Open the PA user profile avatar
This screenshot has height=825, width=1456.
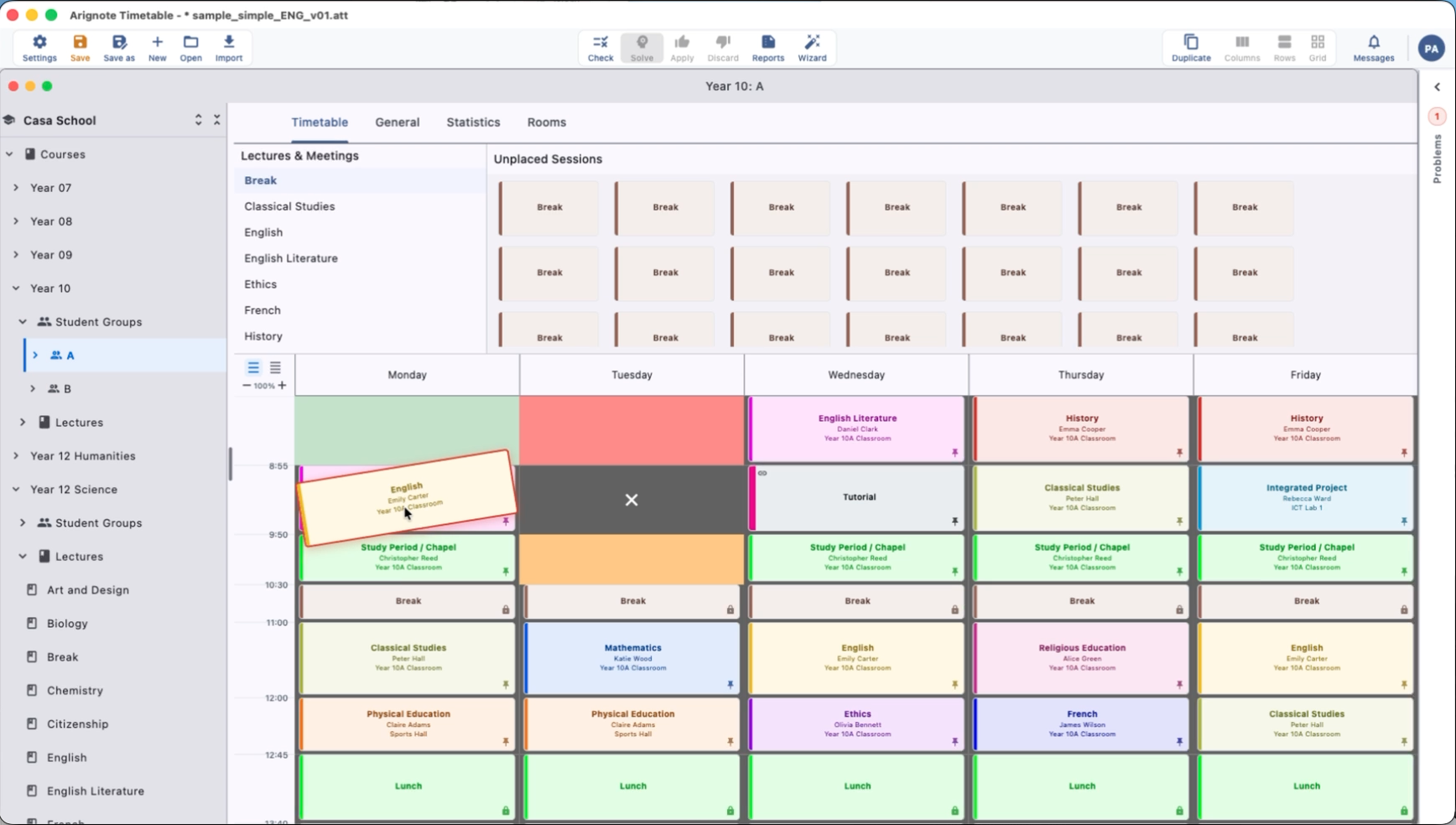[x=1432, y=49]
